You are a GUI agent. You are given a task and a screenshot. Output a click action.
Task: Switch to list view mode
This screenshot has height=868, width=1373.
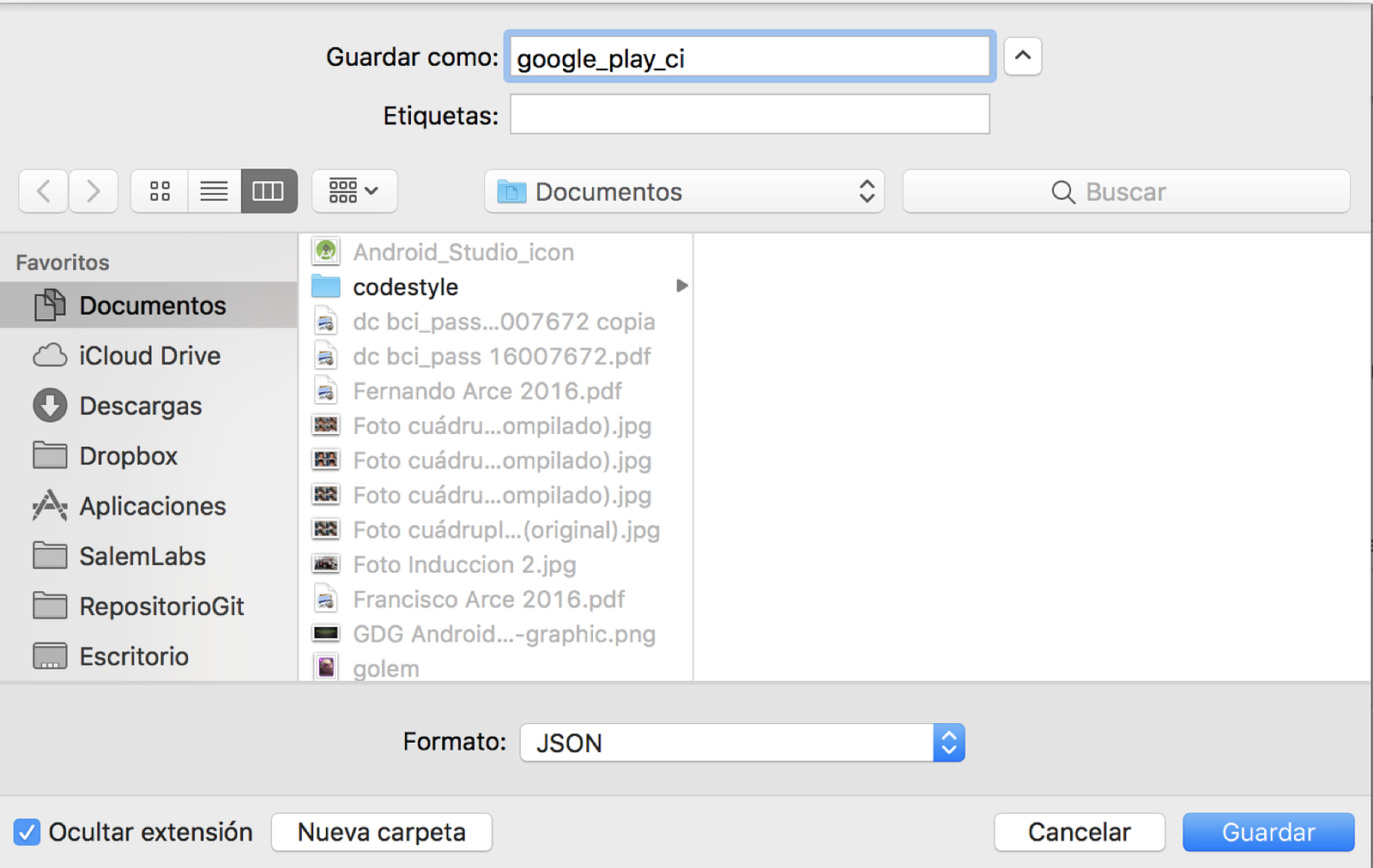point(214,191)
